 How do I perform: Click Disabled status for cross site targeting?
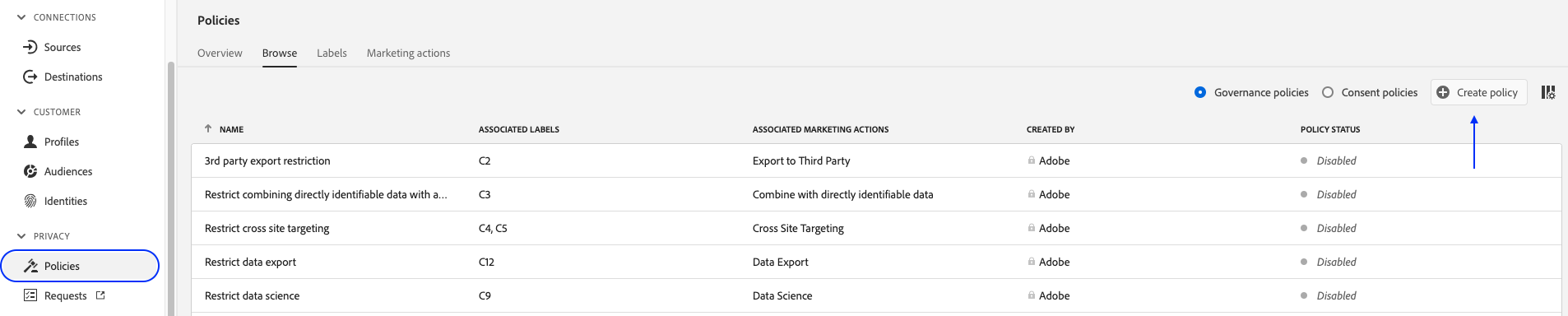click(1336, 228)
